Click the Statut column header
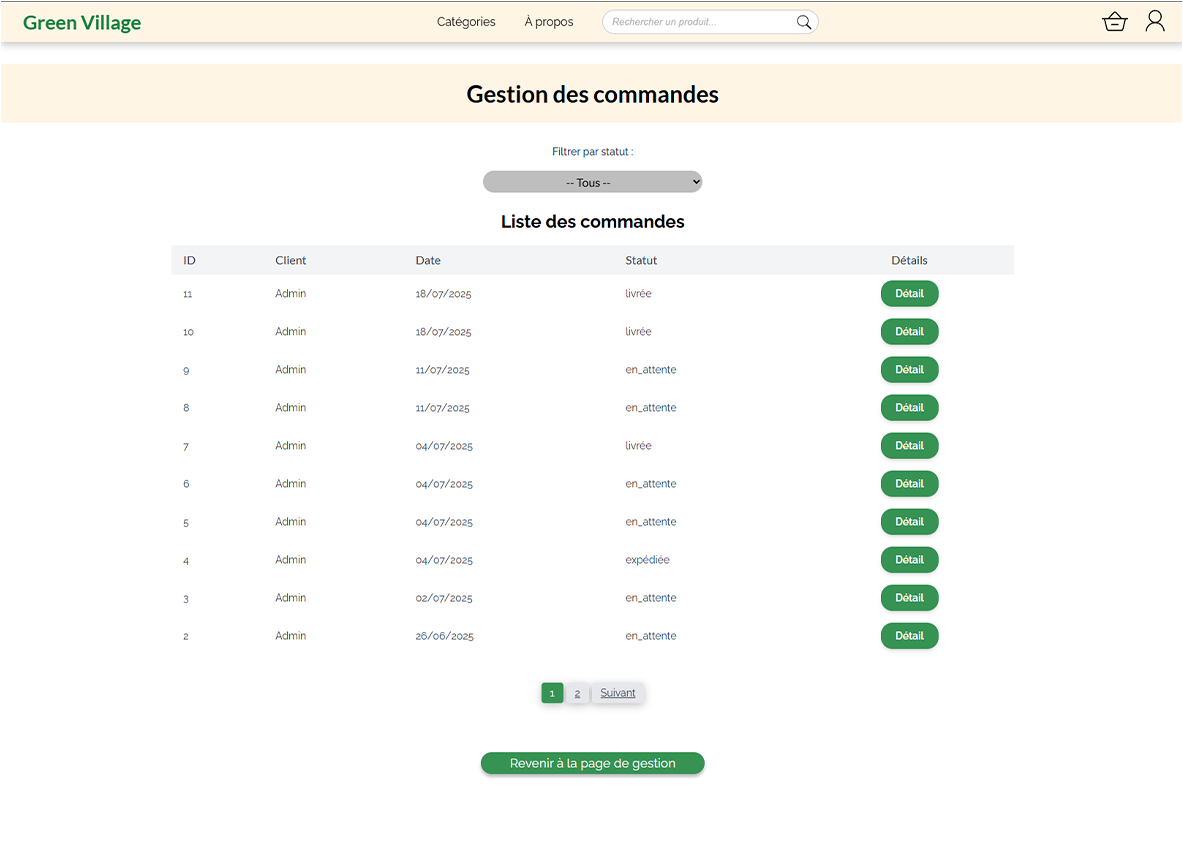The image size is (1183, 856). coord(641,260)
